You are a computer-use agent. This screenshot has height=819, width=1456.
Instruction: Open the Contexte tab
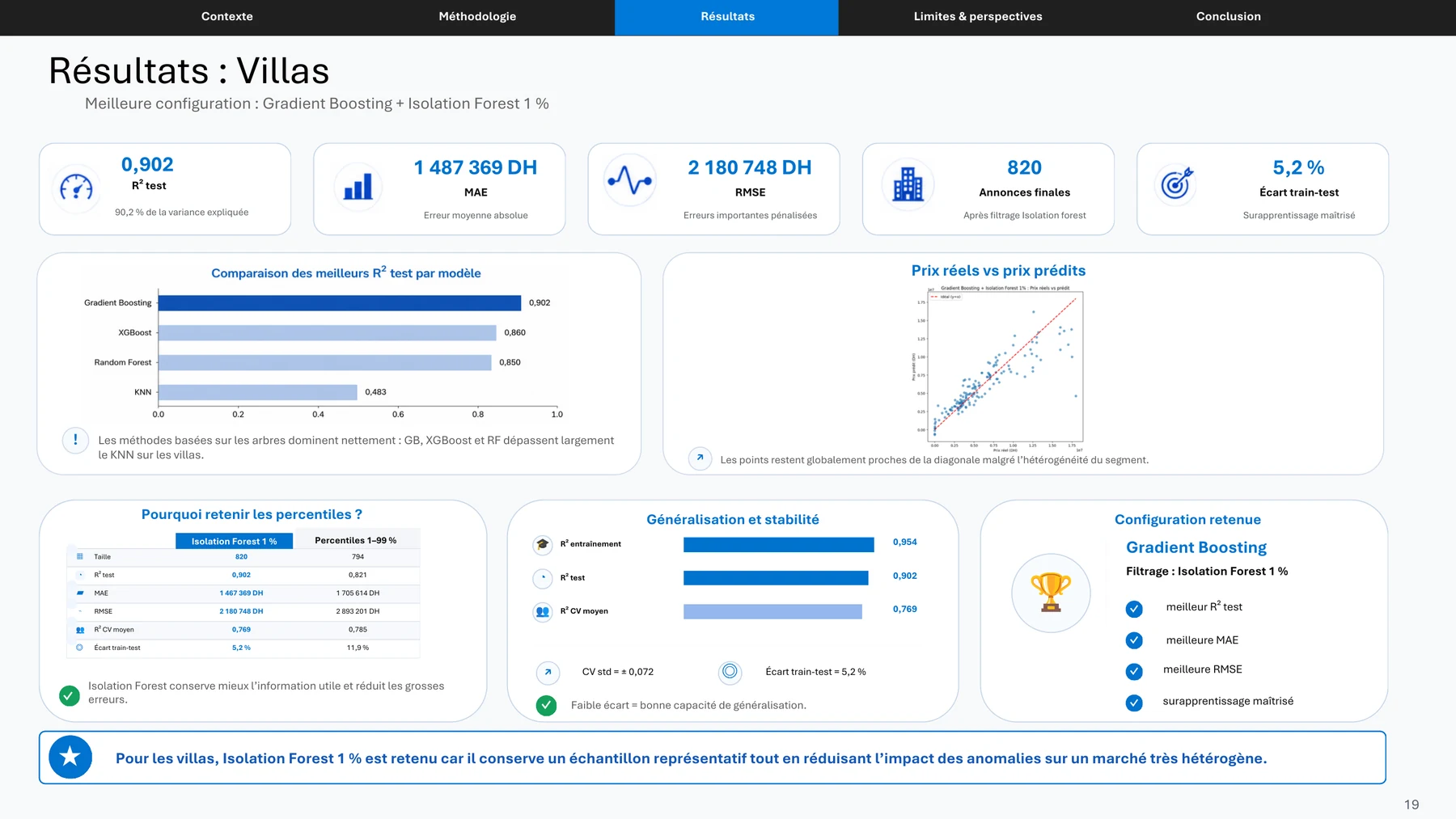[x=226, y=16]
